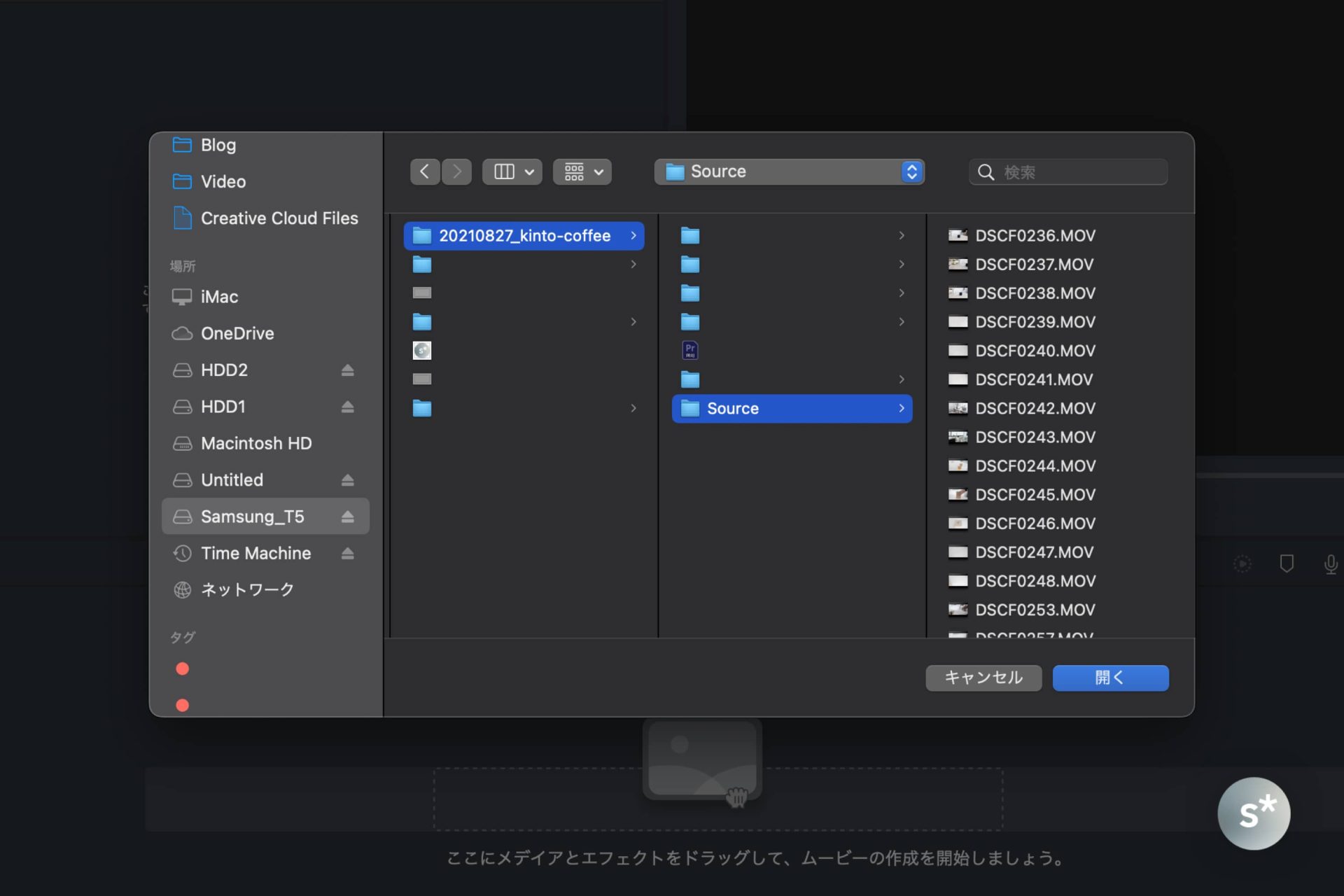The height and width of the screenshot is (896, 1344).
Task: Navigate back using the back arrow
Action: [425, 171]
